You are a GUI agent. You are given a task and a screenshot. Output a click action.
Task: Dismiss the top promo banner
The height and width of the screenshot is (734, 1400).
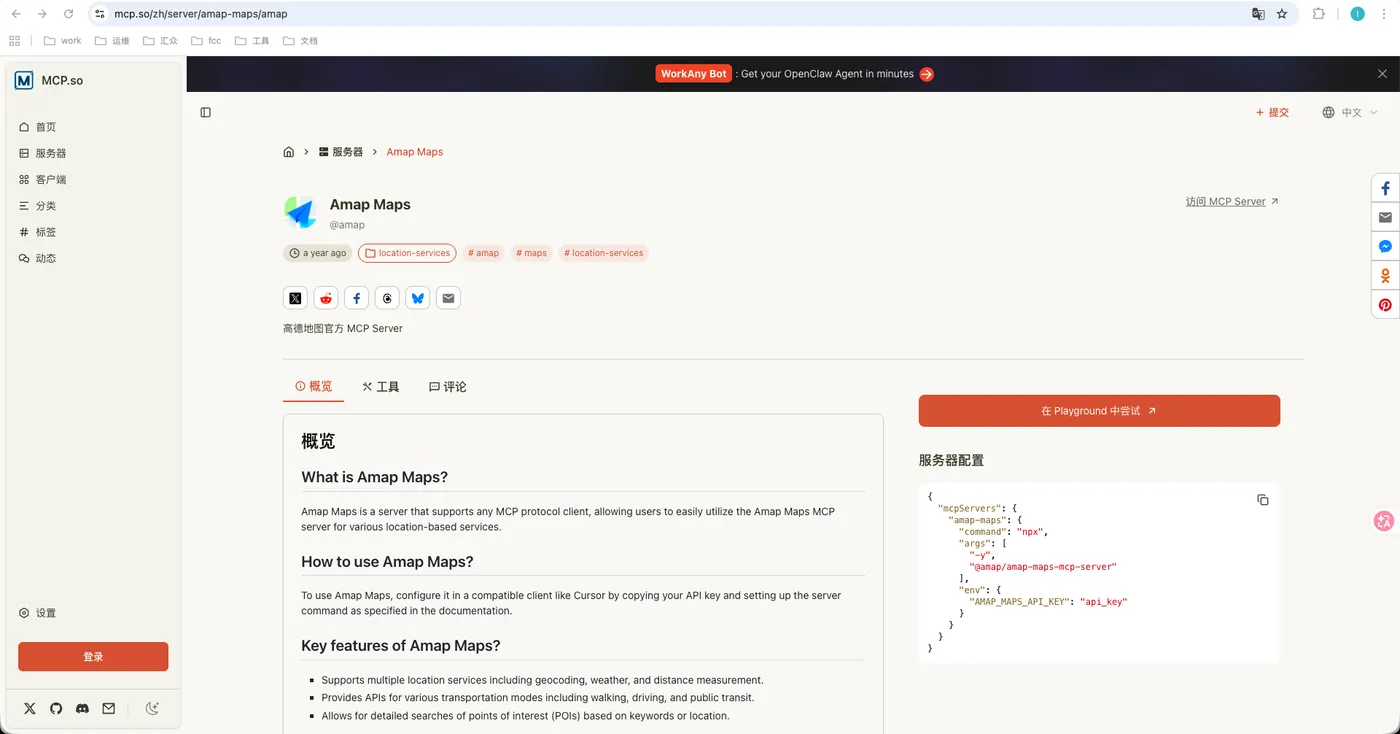coord(1382,74)
